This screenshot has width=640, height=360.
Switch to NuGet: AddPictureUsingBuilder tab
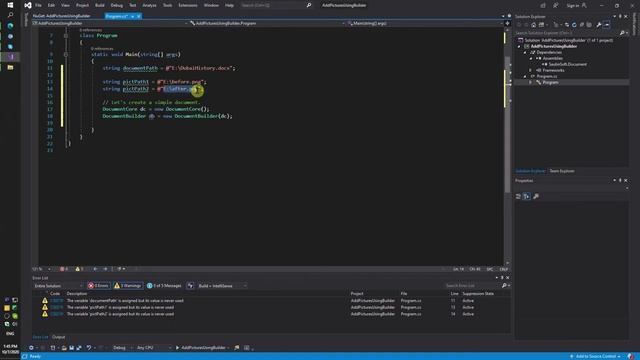coord(62,16)
